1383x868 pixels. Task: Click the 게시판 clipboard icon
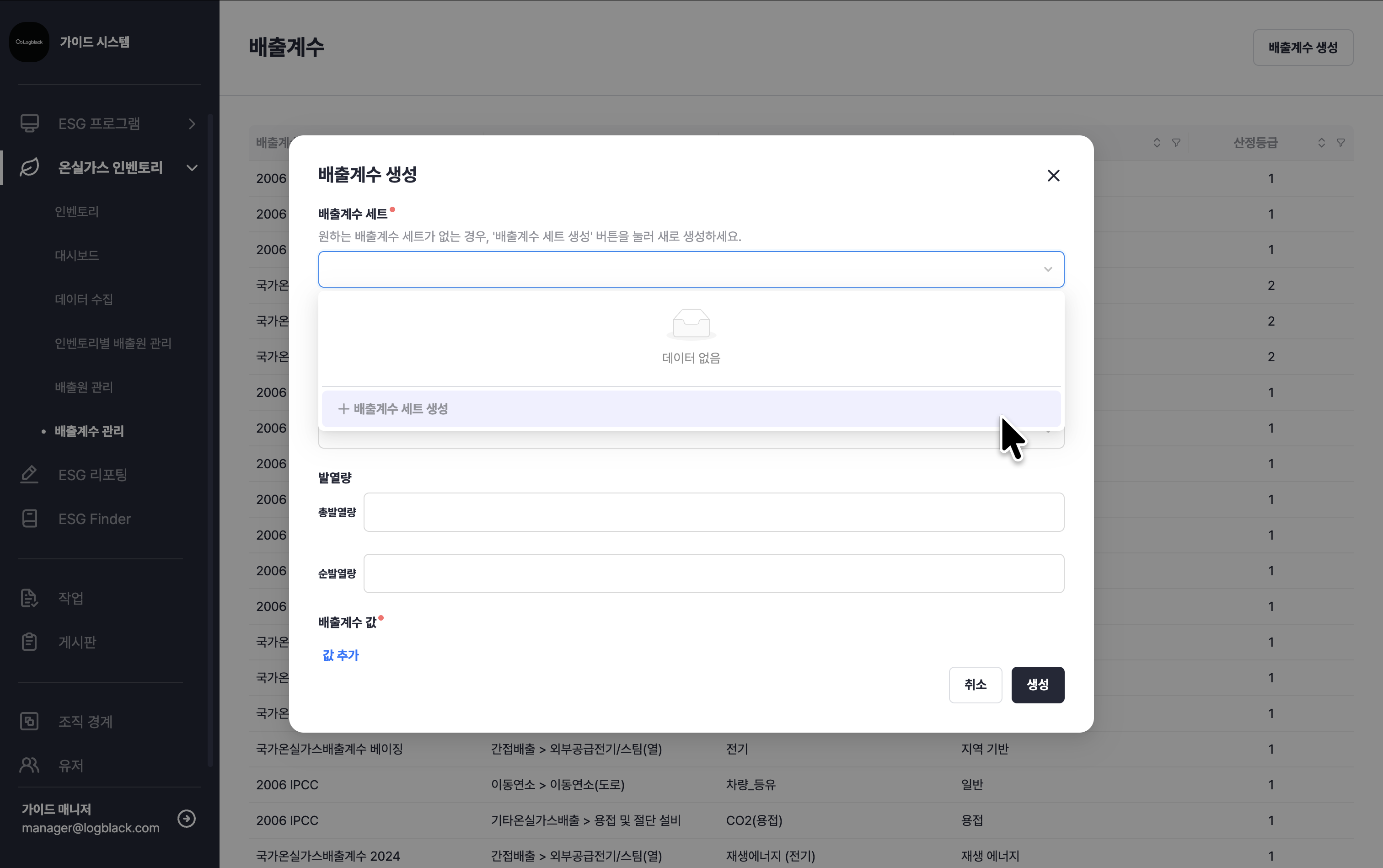pyautogui.click(x=29, y=642)
